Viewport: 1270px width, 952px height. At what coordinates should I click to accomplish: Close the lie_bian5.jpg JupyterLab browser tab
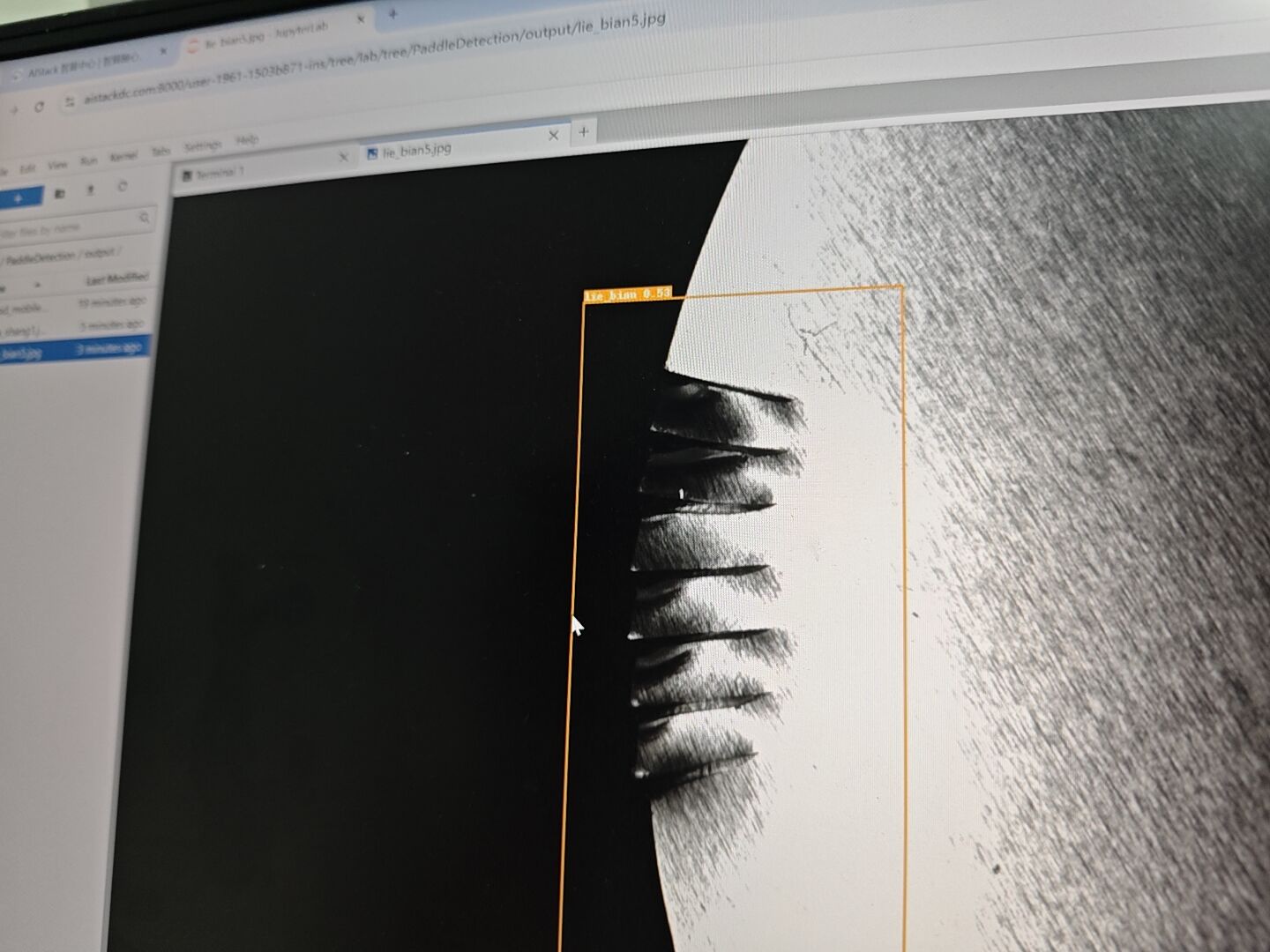point(360,19)
